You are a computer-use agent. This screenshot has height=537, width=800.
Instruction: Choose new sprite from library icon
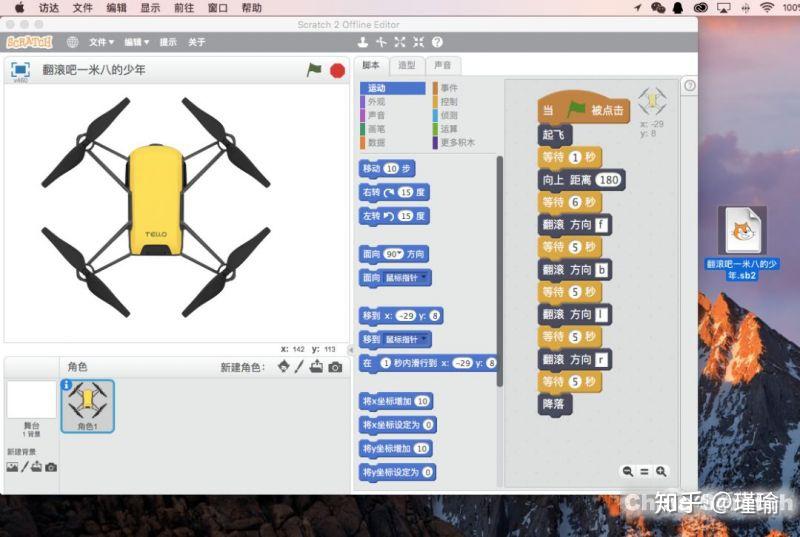[x=284, y=366]
